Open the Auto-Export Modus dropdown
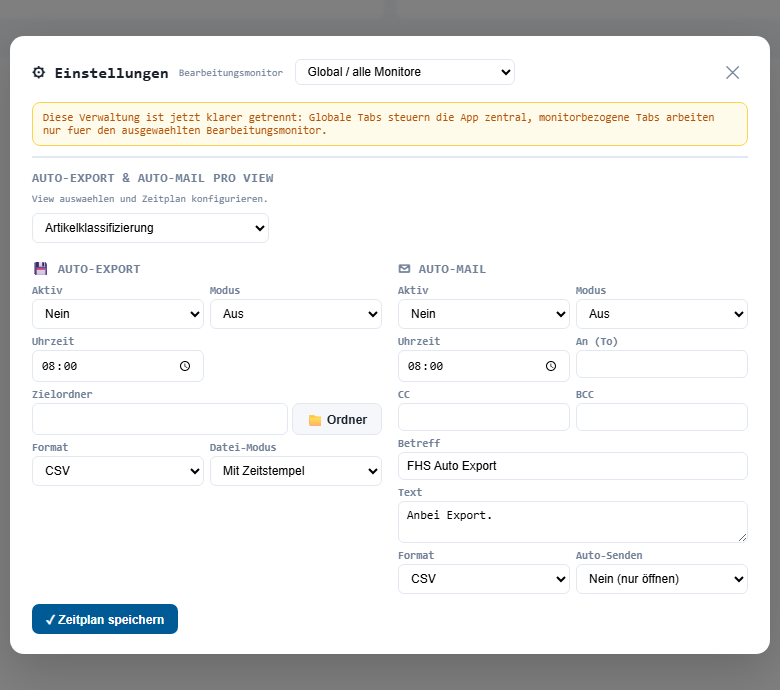Image resolution: width=780 pixels, height=690 pixels. (295, 314)
